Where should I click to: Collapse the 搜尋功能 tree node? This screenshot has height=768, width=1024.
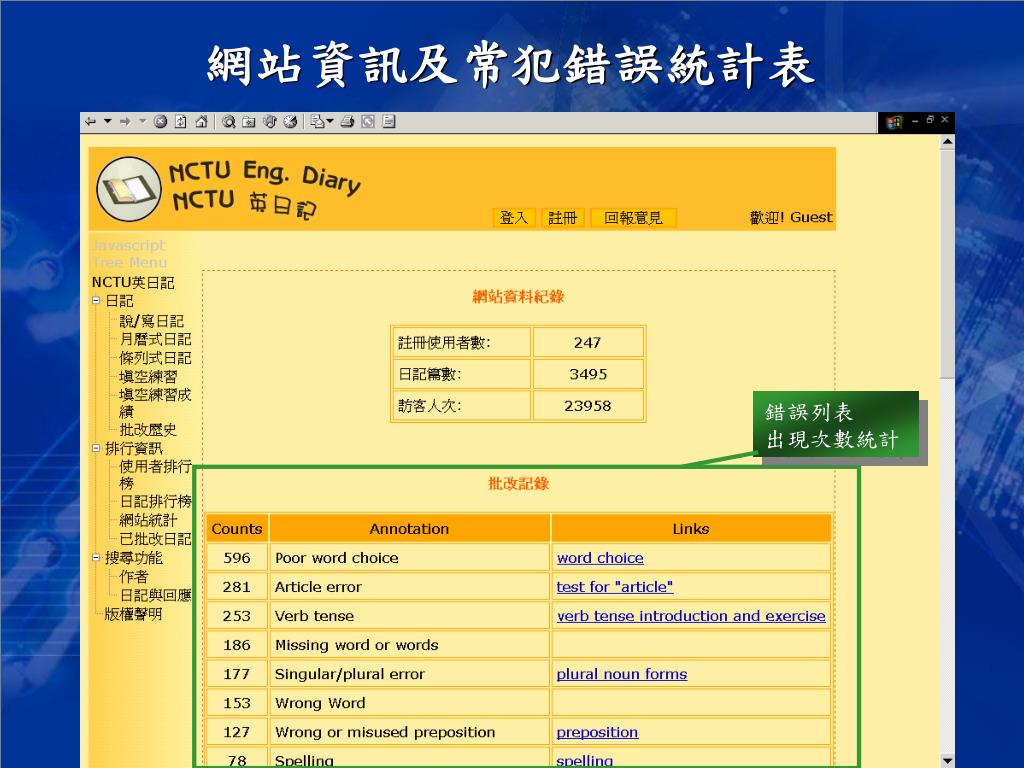point(97,558)
